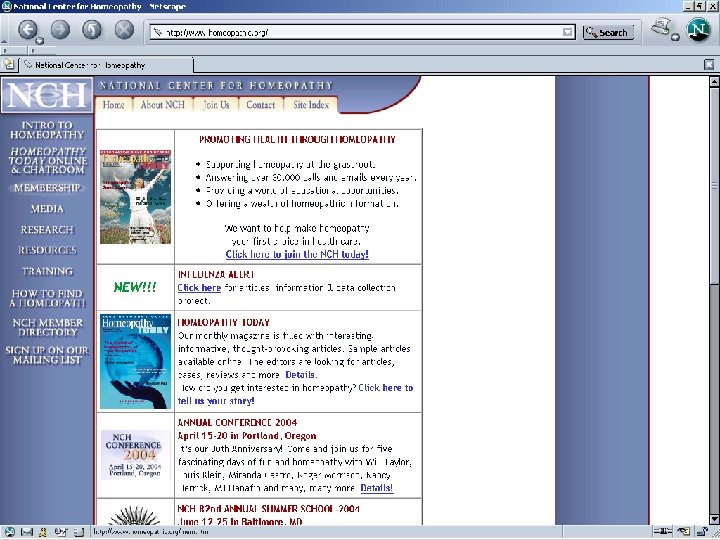Viewport: 720px width, 540px height.
Task: Click the 'Influenza Alert' heading
Action: (216, 275)
